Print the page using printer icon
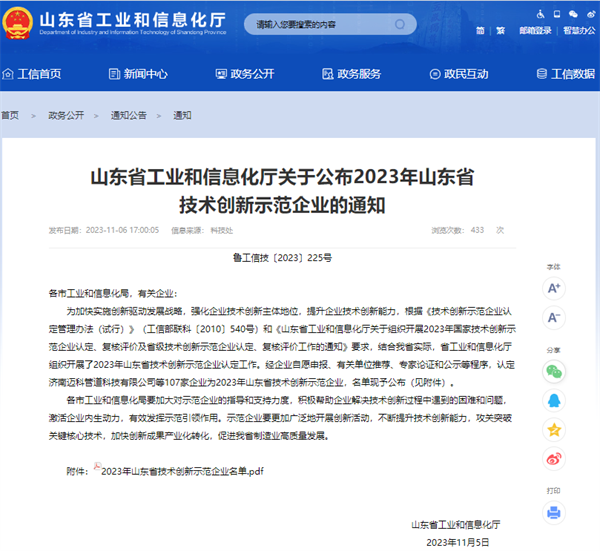Image resolution: width=600 pixels, height=551 pixels. point(553,512)
